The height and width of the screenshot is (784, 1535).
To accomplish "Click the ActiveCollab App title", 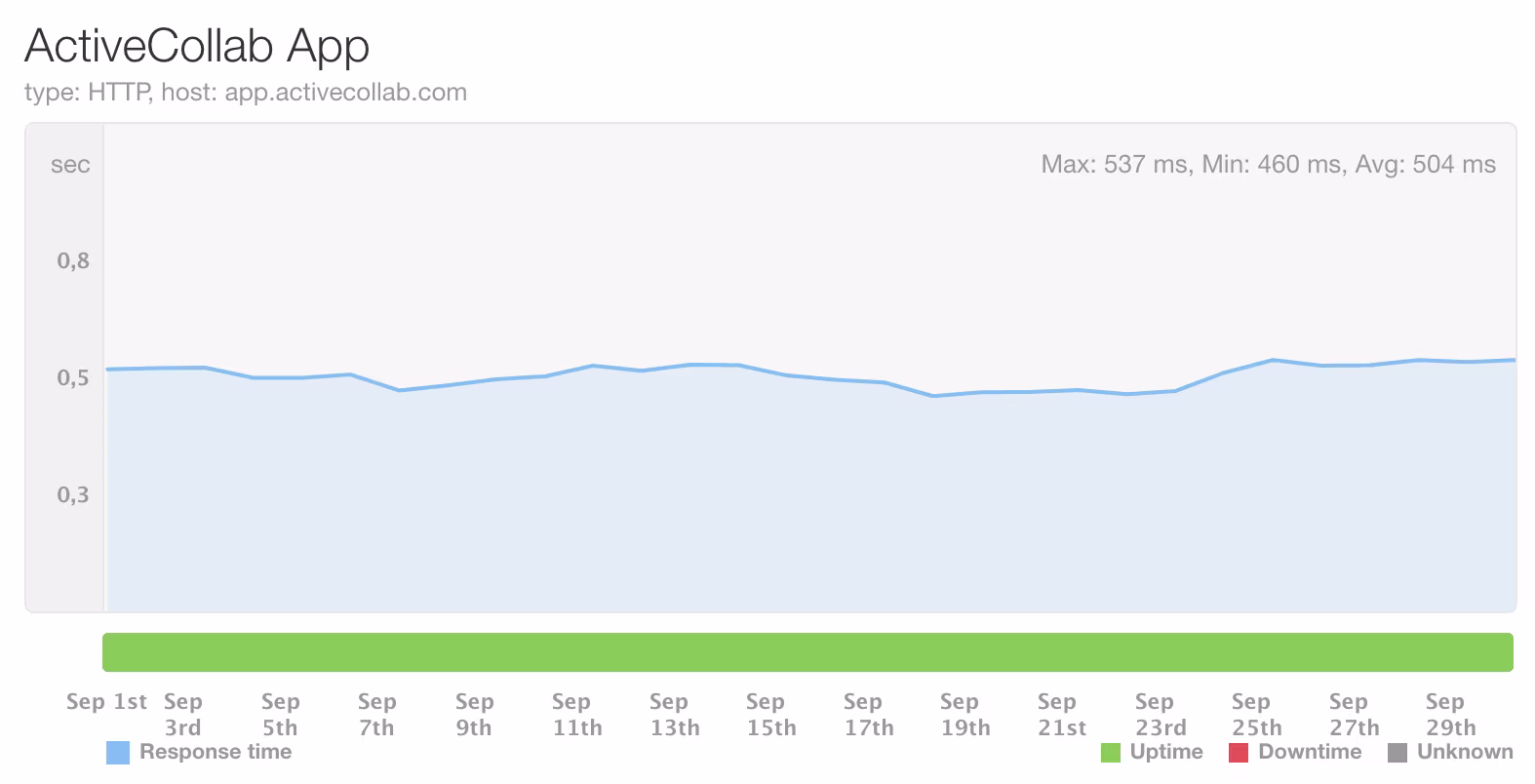I will point(197,46).
